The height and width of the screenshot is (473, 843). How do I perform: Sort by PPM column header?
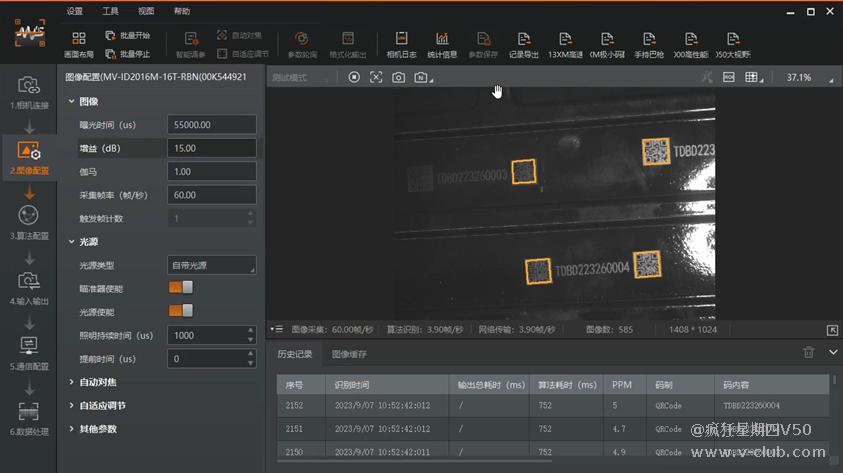pos(625,385)
